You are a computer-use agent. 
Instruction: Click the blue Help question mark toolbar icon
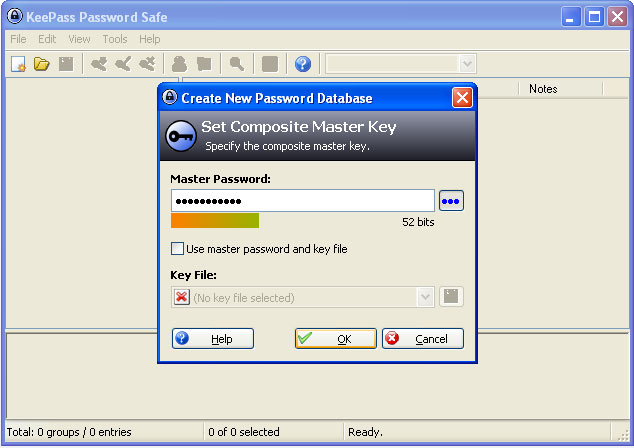point(303,64)
